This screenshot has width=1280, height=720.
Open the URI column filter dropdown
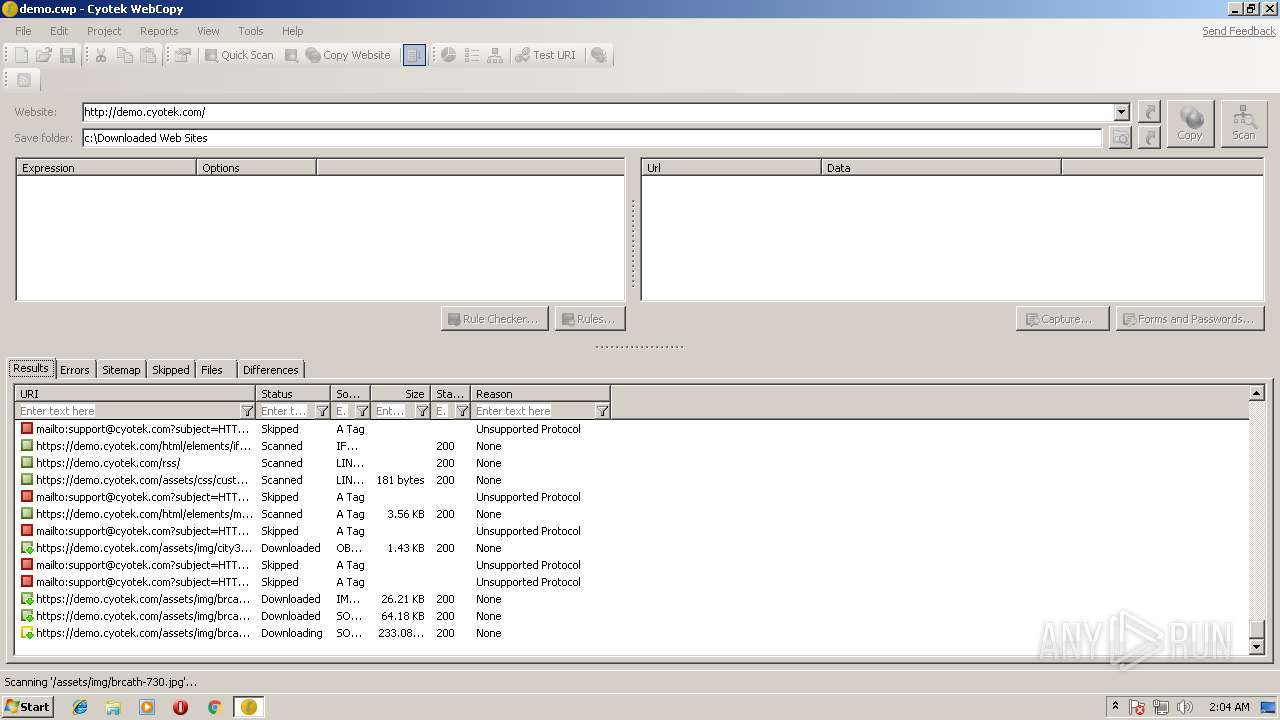247,411
